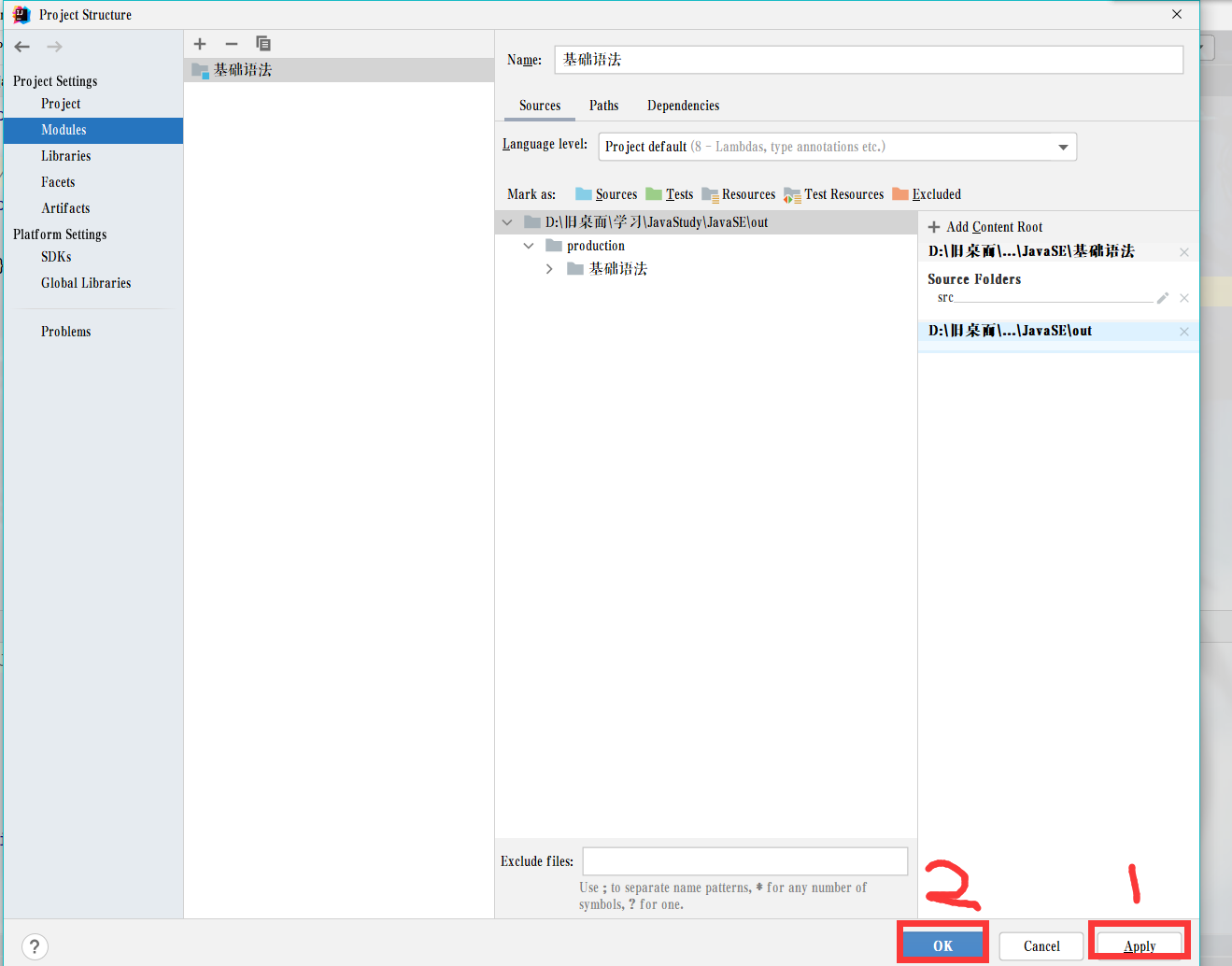Image resolution: width=1232 pixels, height=966 pixels.
Task: Remove the JavaSE\基础语法 content root
Action: tap(1184, 252)
